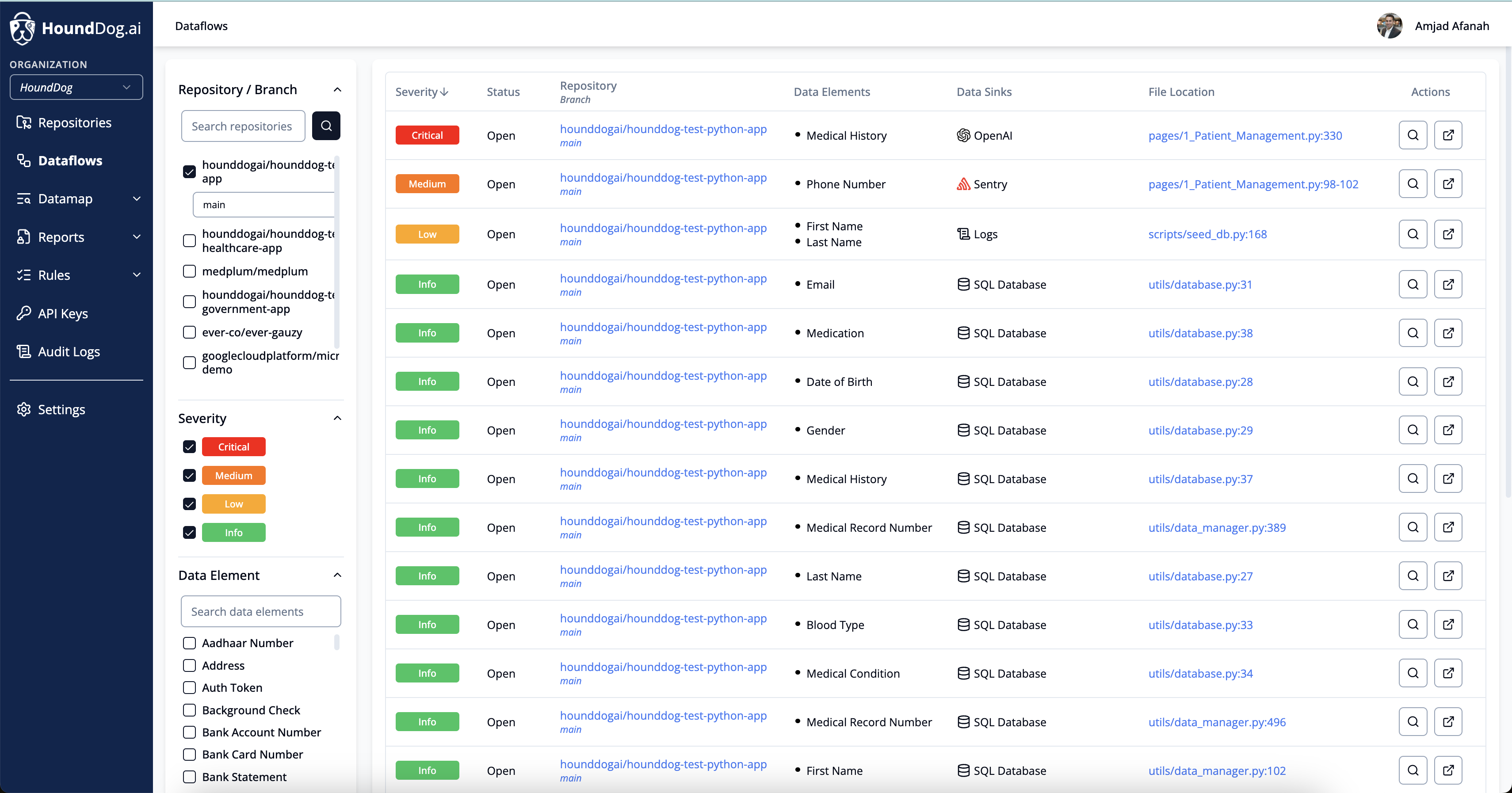1512x793 pixels.
Task: Click the HoundDog.ai logo
Action: [75, 27]
